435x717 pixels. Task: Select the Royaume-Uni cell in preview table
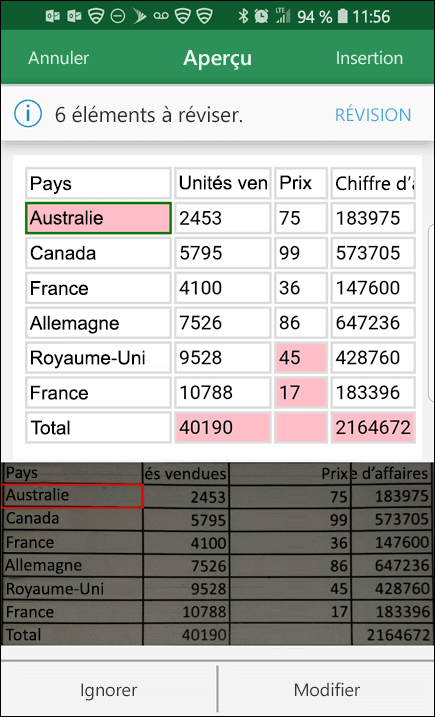click(98, 358)
